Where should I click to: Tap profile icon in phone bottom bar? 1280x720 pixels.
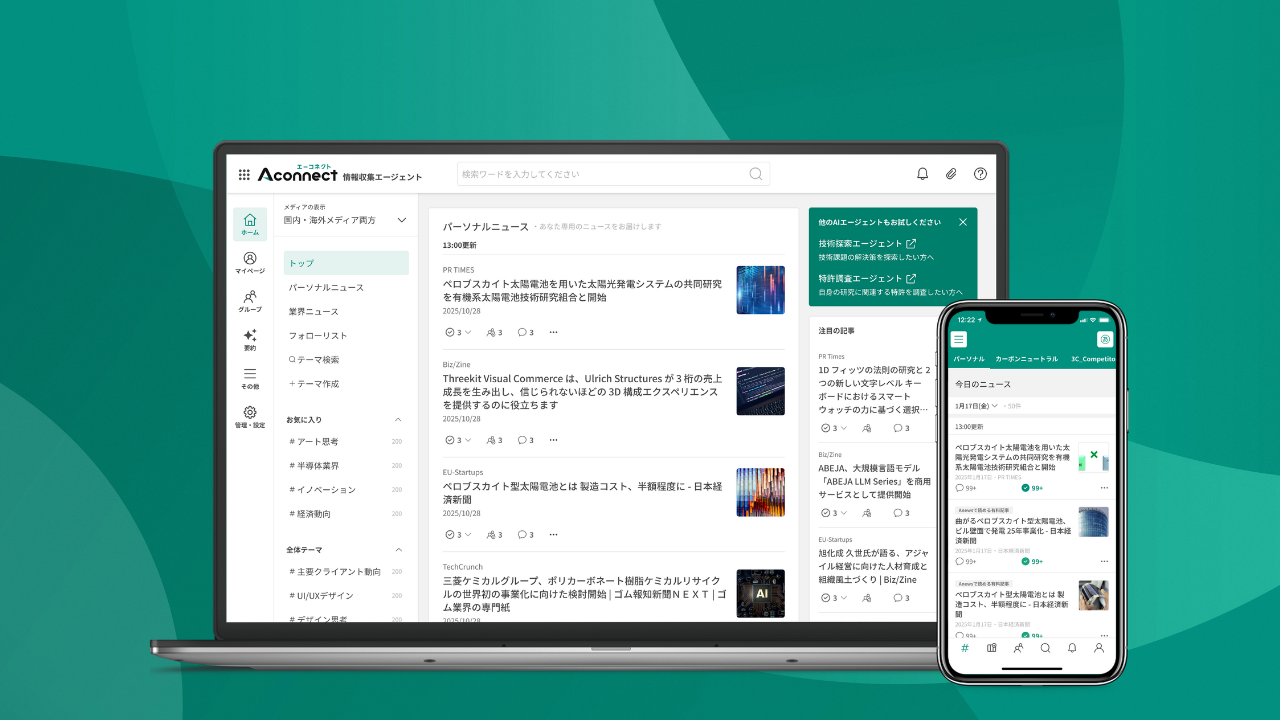[x=1099, y=648]
